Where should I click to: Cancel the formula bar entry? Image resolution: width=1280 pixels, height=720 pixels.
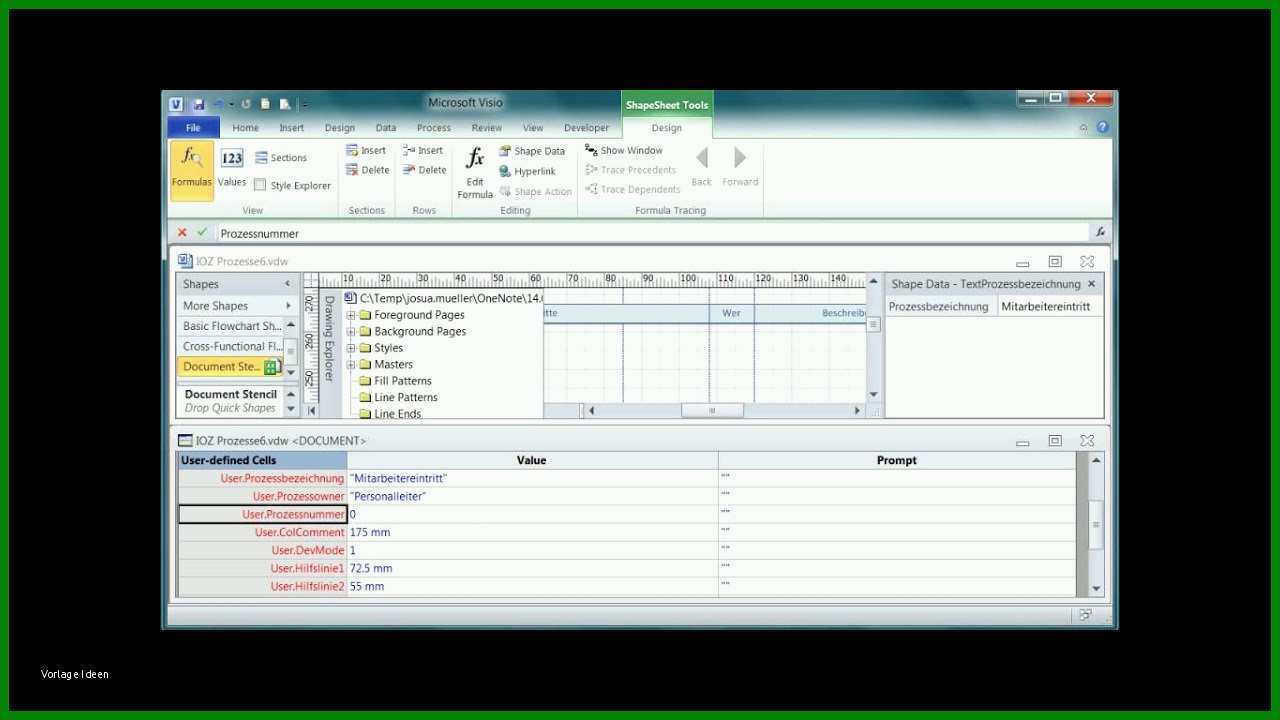[182, 232]
